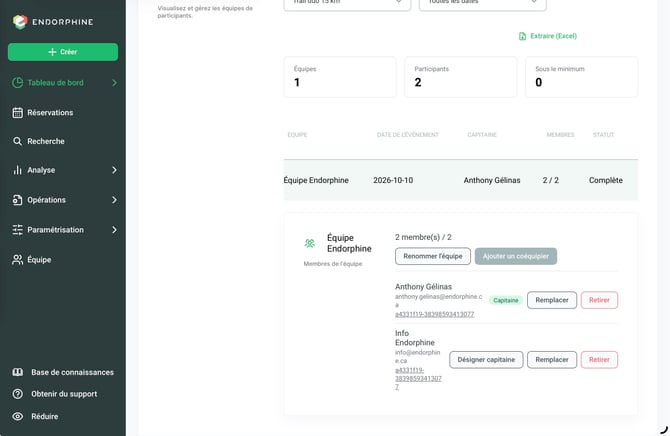Click the green Créer button
The image size is (670, 436).
point(63,52)
